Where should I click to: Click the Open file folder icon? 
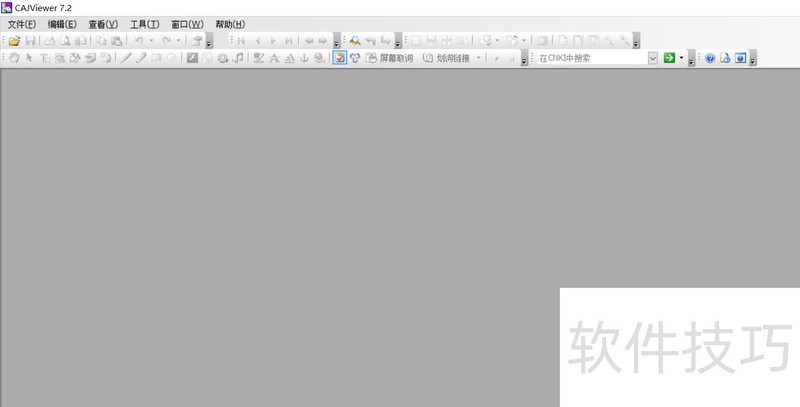[x=14, y=41]
